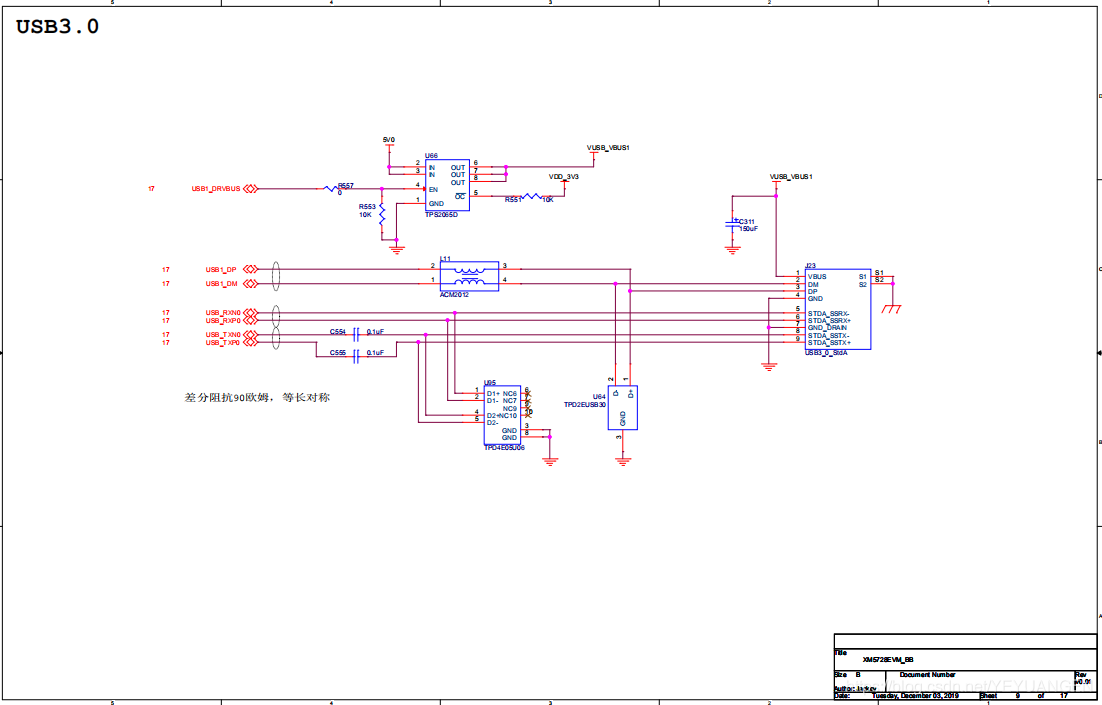Click the R551 10K pull-up resistor
Image resolution: width=1102 pixels, height=705 pixels.
coord(529,197)
